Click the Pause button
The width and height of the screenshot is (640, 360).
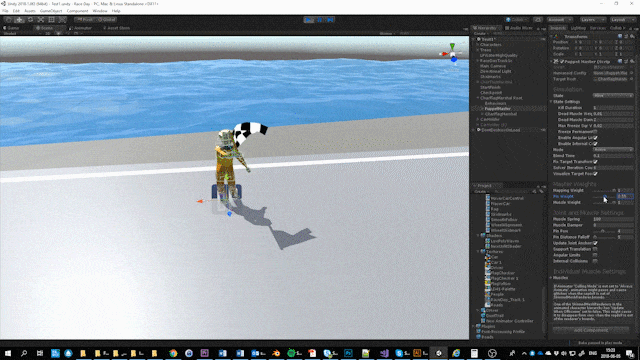(320, 20)
